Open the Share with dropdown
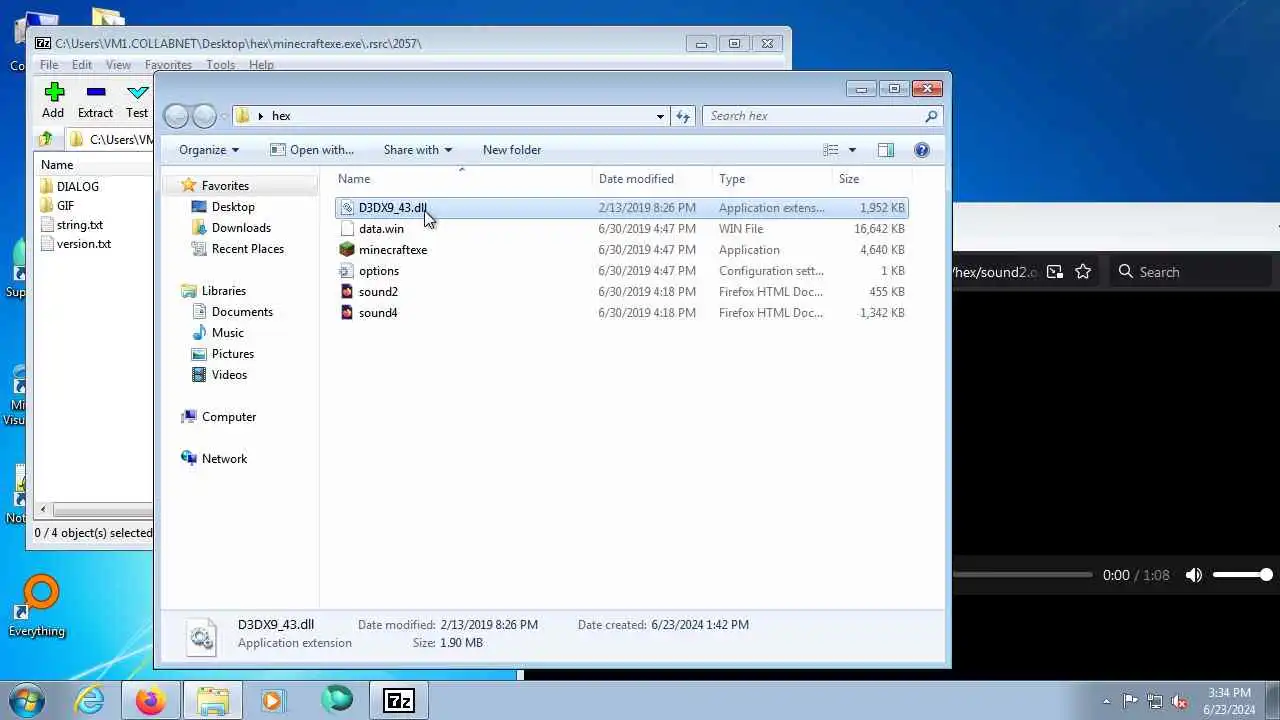Screen dimensions: 1280x720 click(x=417, y=150)
